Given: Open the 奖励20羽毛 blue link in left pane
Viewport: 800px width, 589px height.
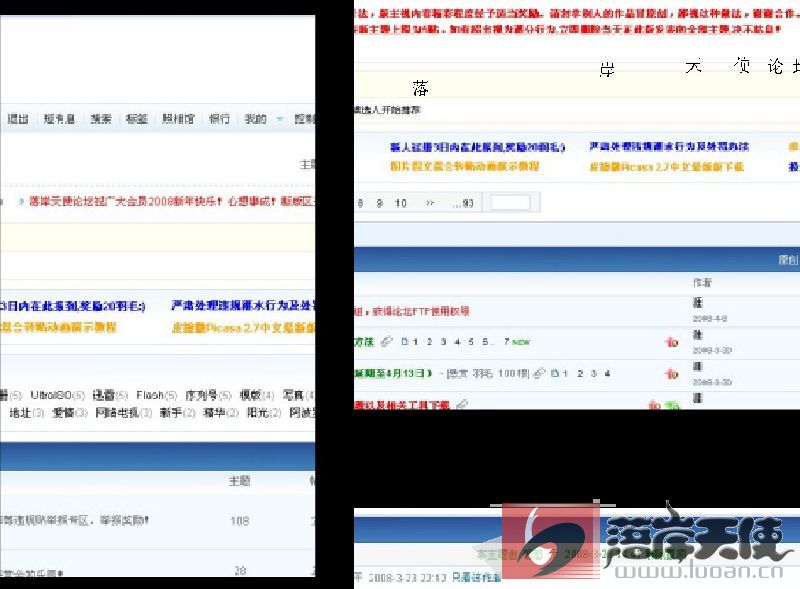Looking at the screenshot, I should (x=72, y=306).
